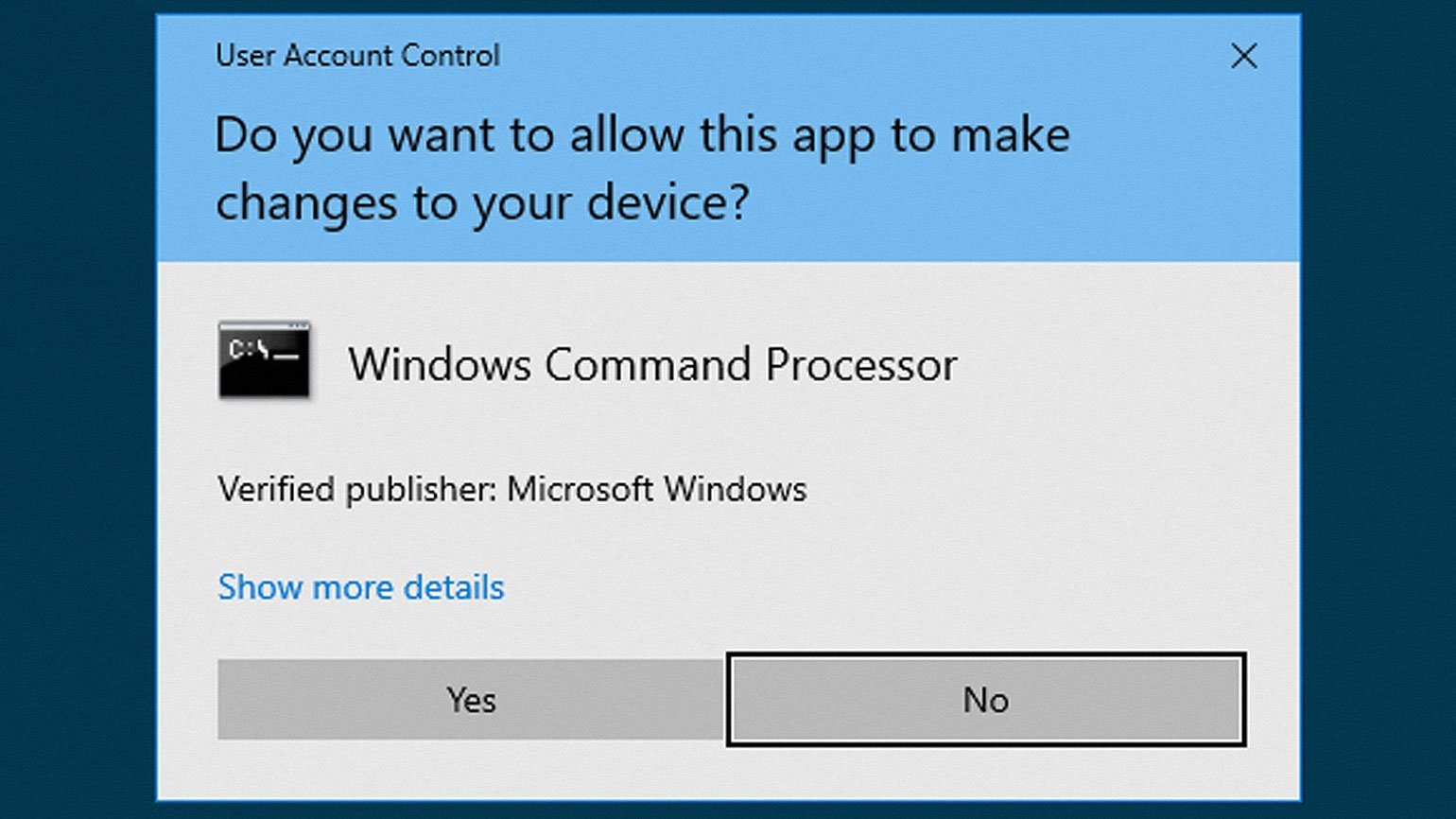Screen dimensions: 1456x819
Task: Click the C:\ prompt text inside icon
Action: [250, 349]
